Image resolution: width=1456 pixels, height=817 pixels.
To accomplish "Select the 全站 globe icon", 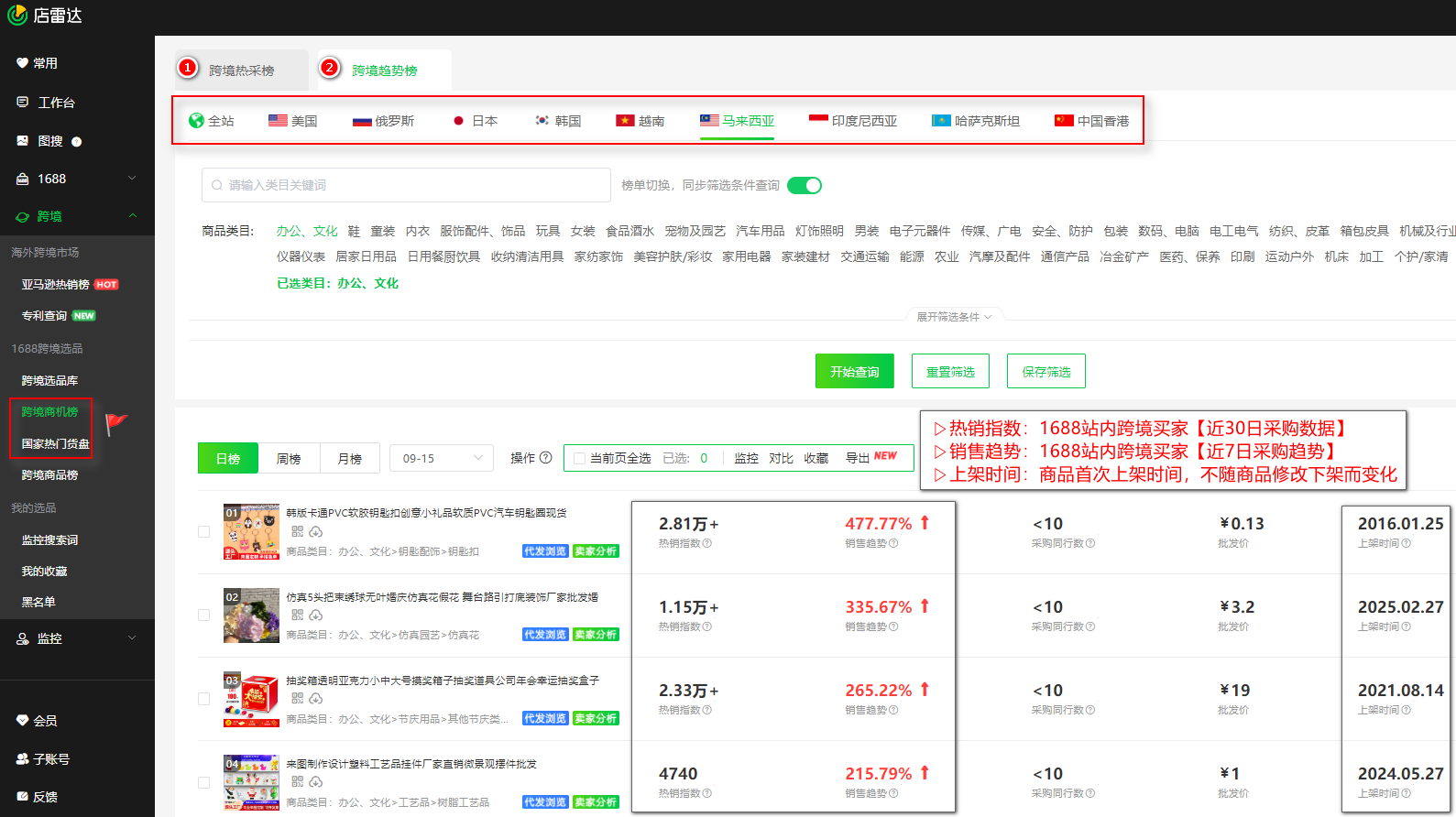I will tap(196, 121).
